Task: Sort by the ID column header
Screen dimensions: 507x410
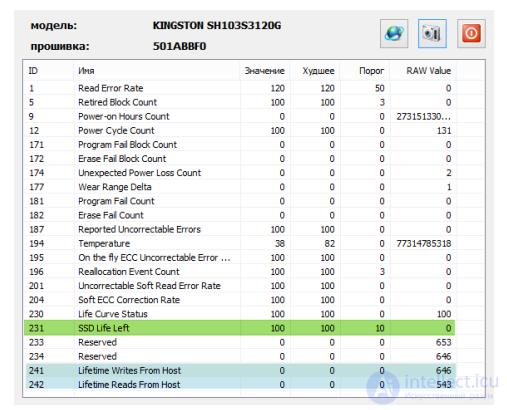Action: pos(48,71)
